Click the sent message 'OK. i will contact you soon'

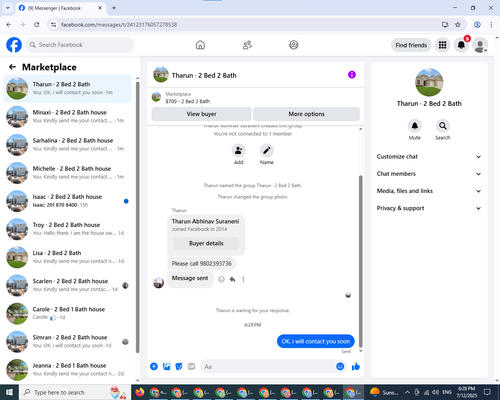[x=316, y=341]
